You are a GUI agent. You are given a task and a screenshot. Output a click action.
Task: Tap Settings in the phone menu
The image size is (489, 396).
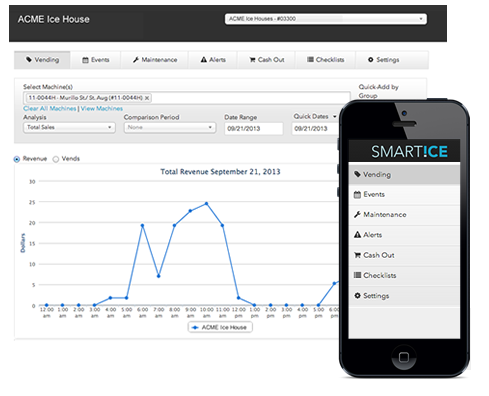pos(404,296)
